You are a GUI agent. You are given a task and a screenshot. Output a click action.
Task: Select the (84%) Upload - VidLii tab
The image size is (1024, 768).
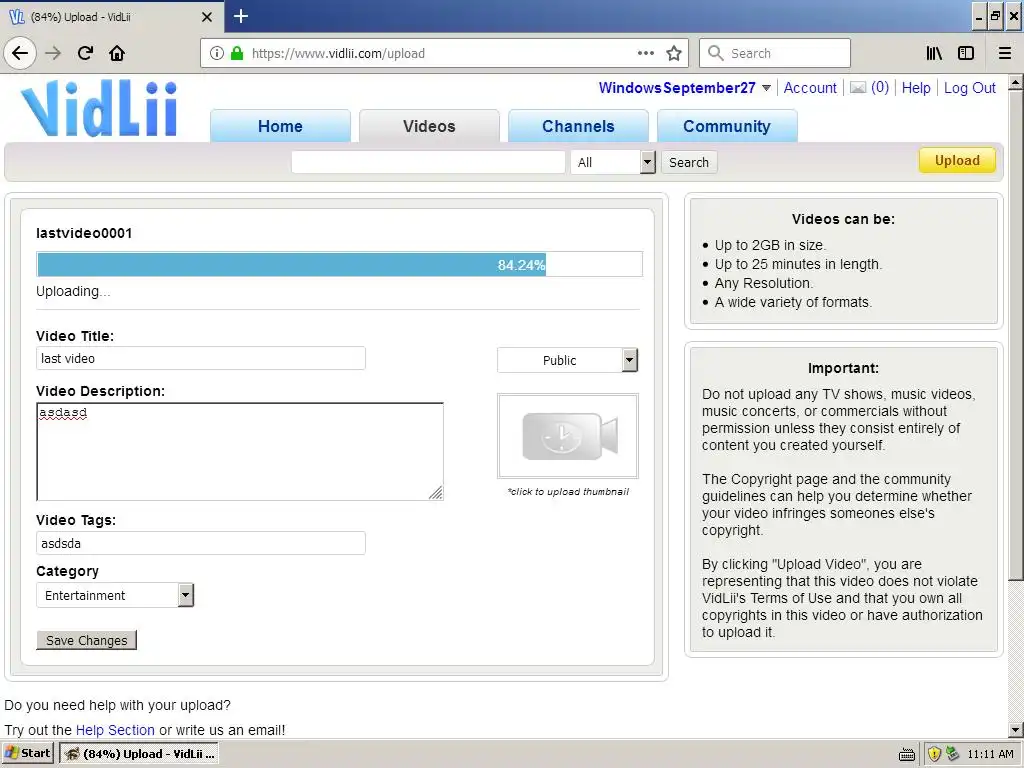tap(111, 17)
